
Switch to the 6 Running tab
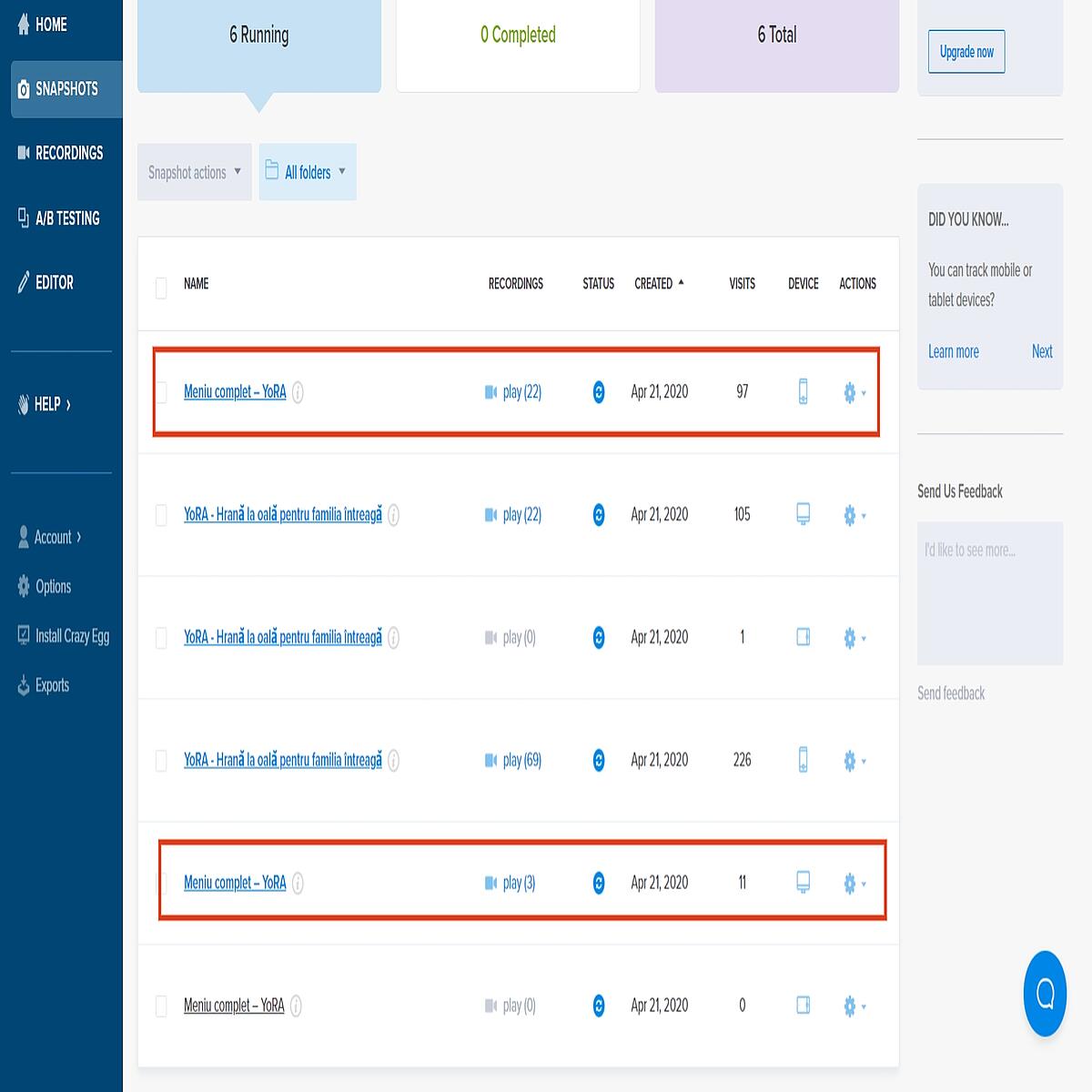[x=259, y=45]
